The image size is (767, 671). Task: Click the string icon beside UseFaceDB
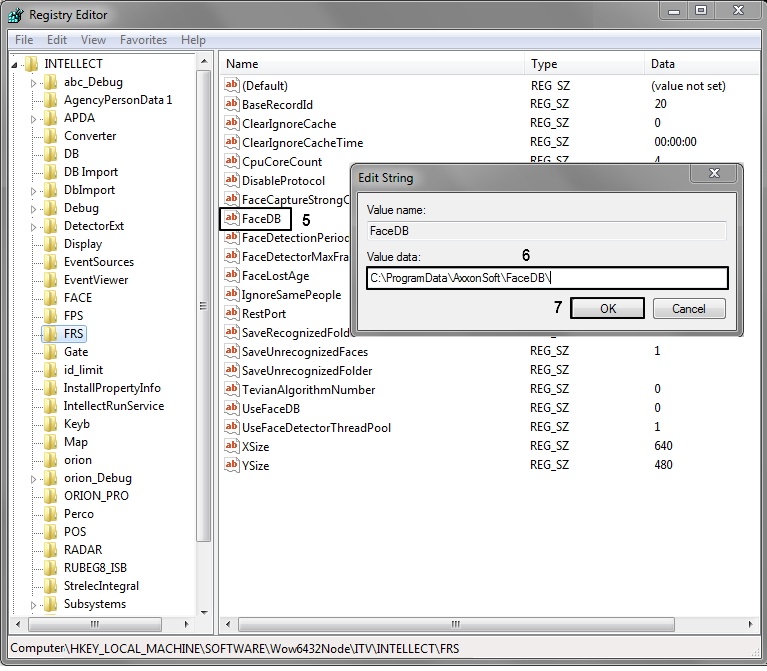click(232, 409)
